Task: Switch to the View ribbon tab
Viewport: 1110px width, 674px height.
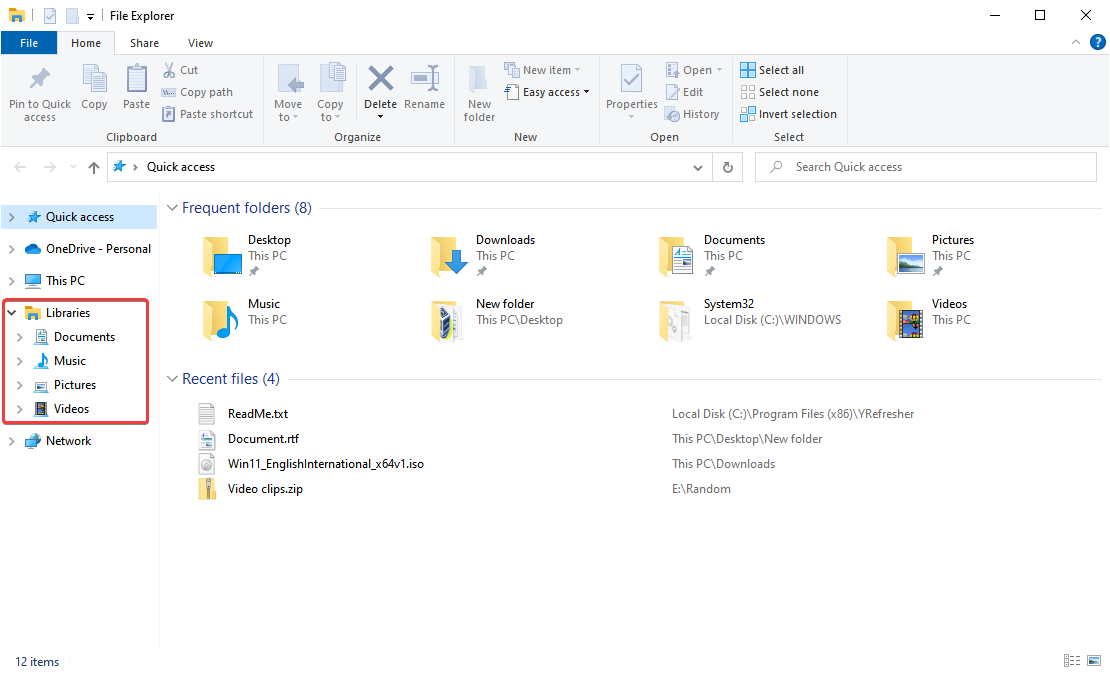Action: [200, 43]
